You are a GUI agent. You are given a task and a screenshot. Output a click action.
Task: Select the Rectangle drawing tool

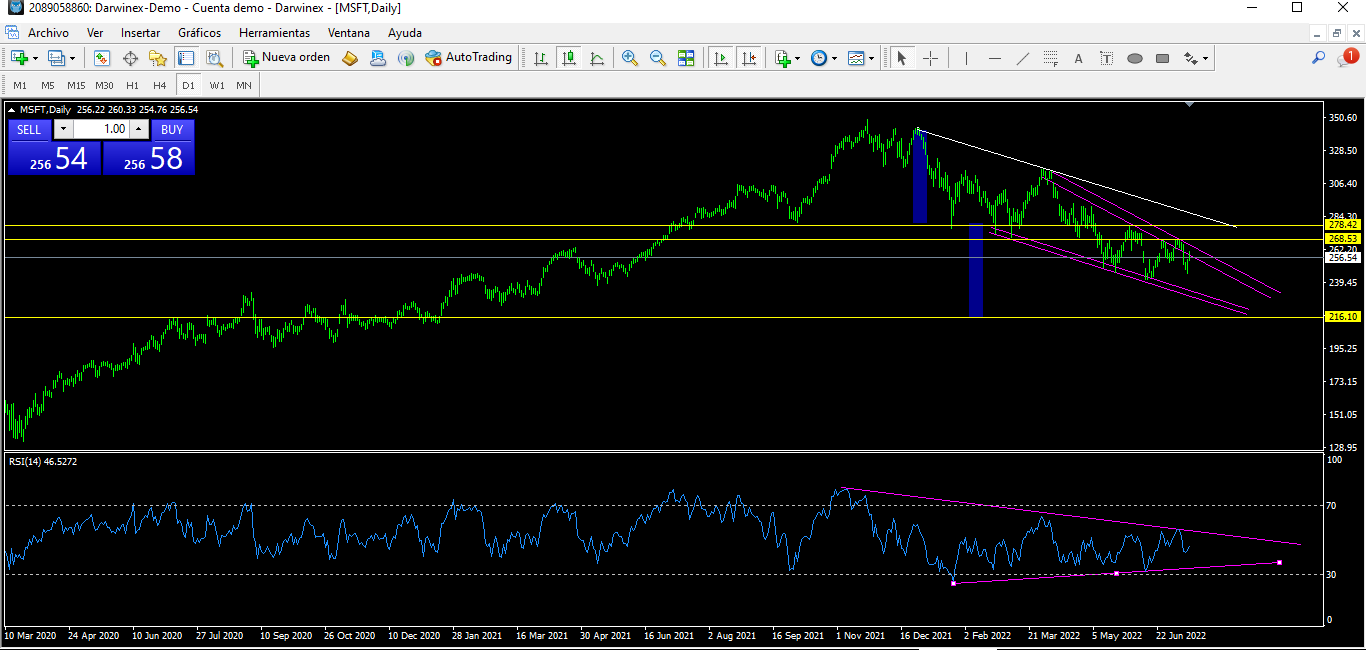coord(1163,58)
